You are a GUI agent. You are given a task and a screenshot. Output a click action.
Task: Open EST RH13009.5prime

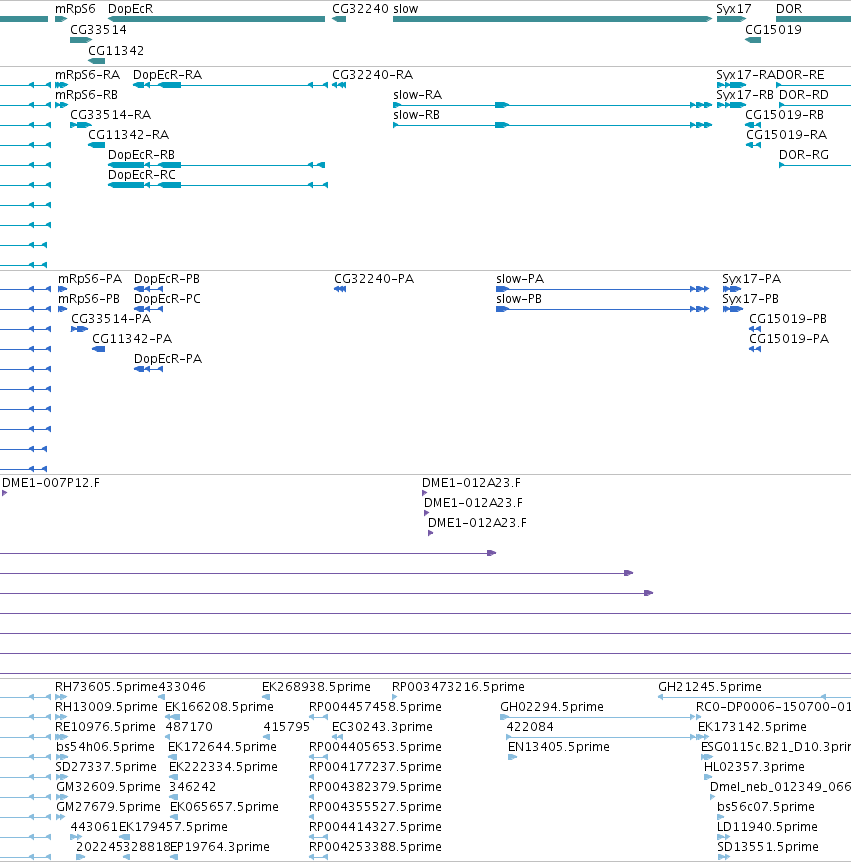[106, 707]
